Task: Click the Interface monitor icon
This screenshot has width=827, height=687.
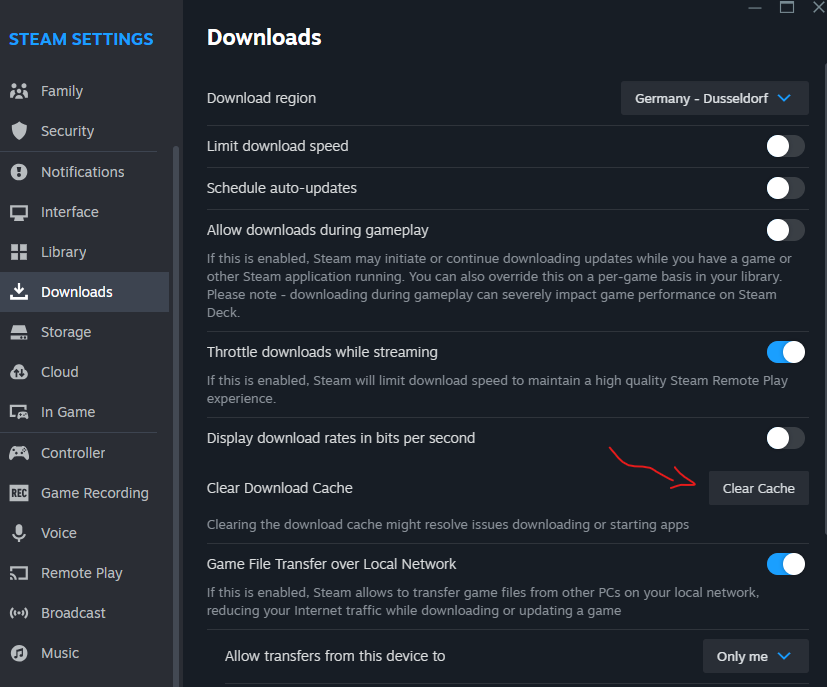Action: tap(19, 212)
